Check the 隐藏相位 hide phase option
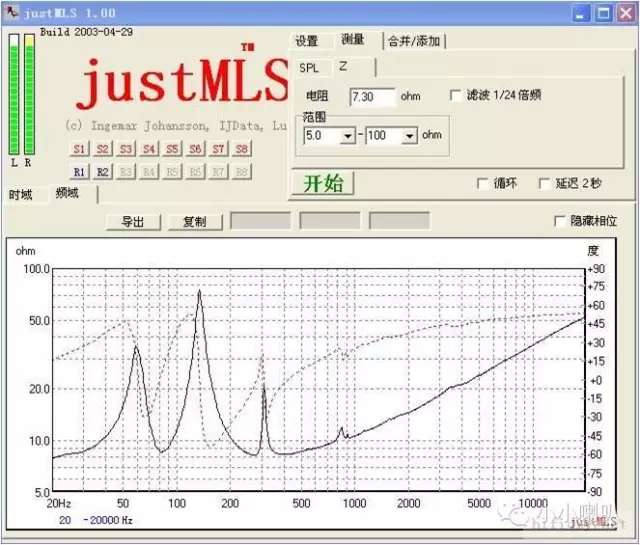This screenshot has height=545, width=640. pos(560,221)
